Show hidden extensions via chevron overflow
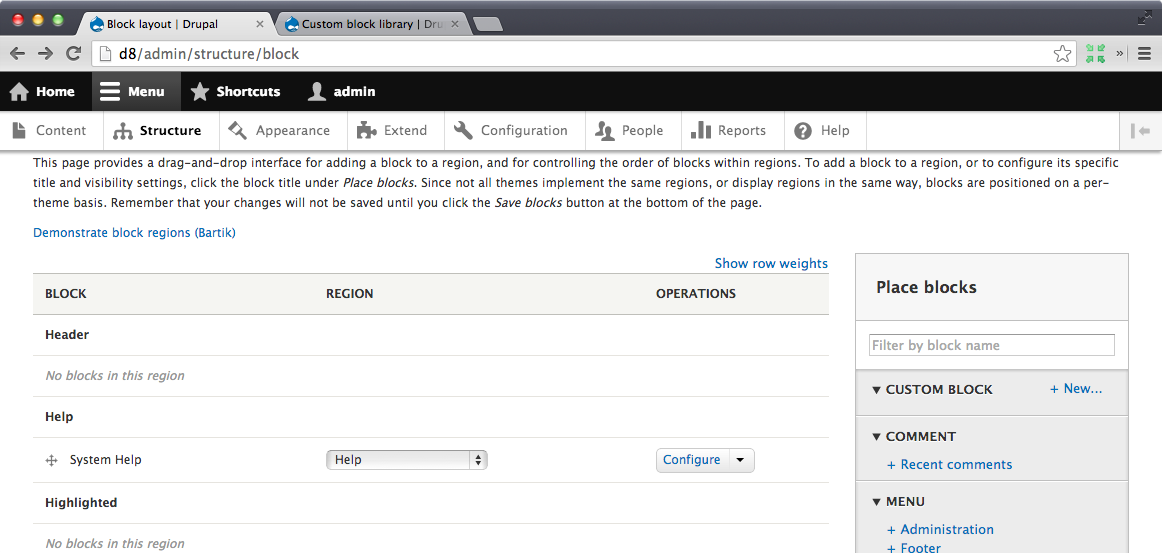 click(1120, 53)
